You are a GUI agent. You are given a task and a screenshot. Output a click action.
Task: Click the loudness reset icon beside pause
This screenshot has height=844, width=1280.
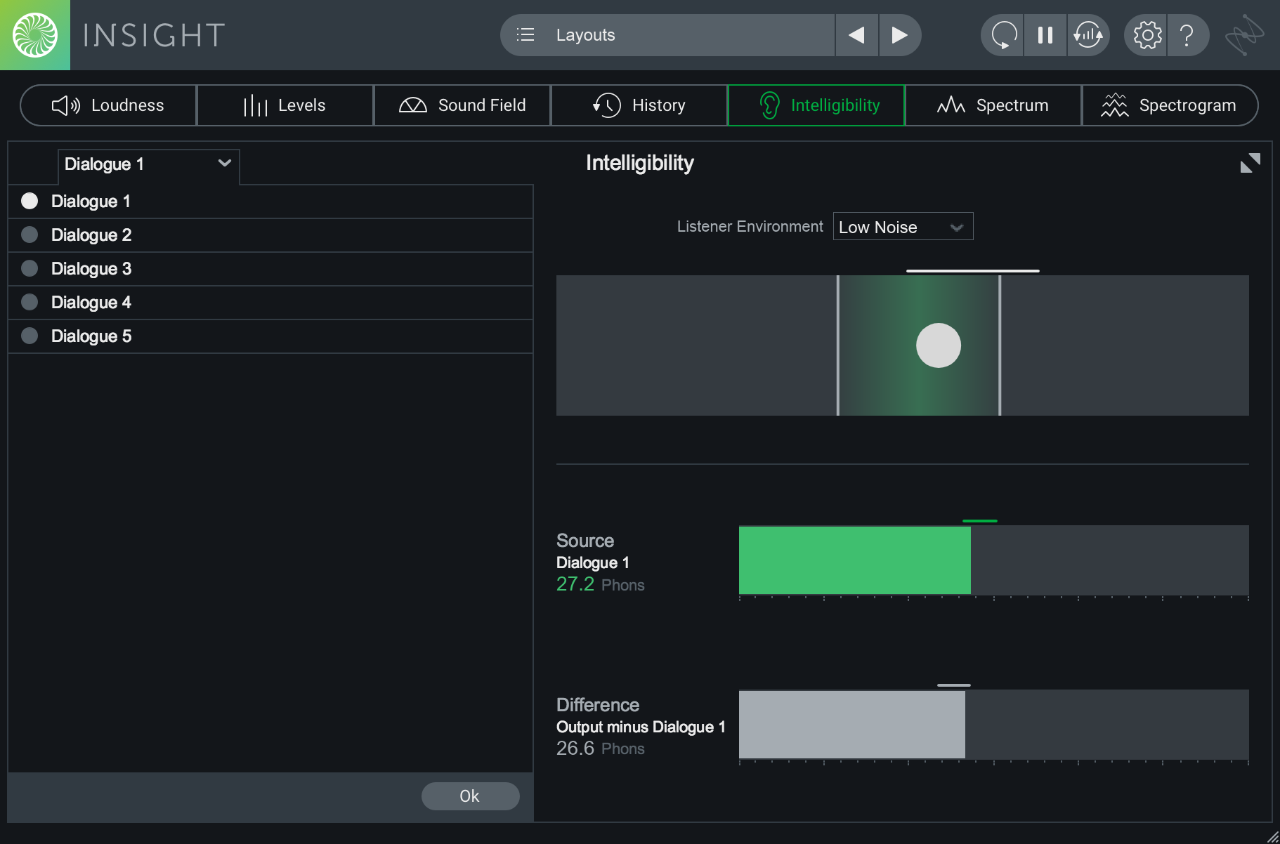[1088, 36]
